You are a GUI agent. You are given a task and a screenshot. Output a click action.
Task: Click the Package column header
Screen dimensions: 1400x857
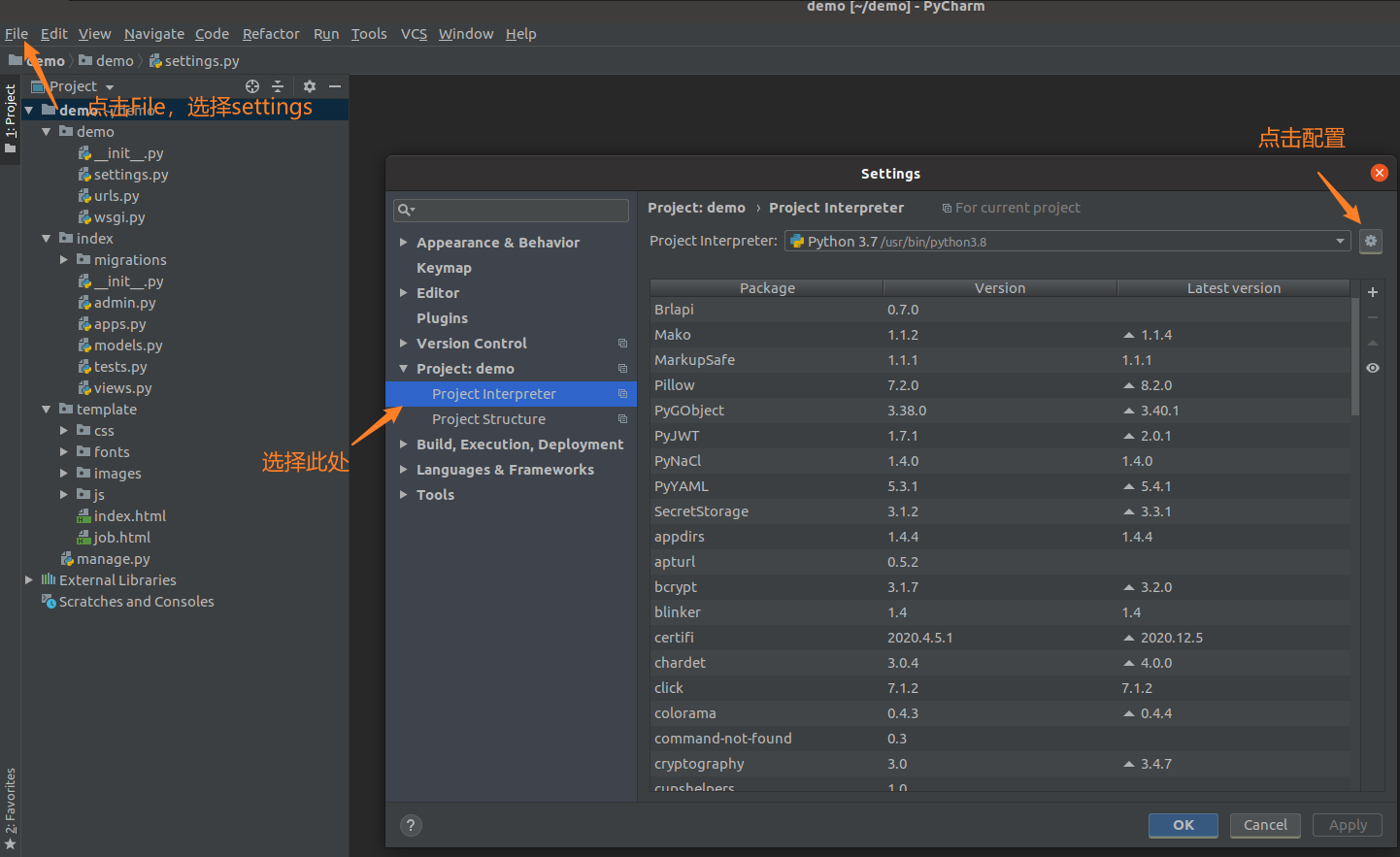pyautogui.click(x=767, y=288)
